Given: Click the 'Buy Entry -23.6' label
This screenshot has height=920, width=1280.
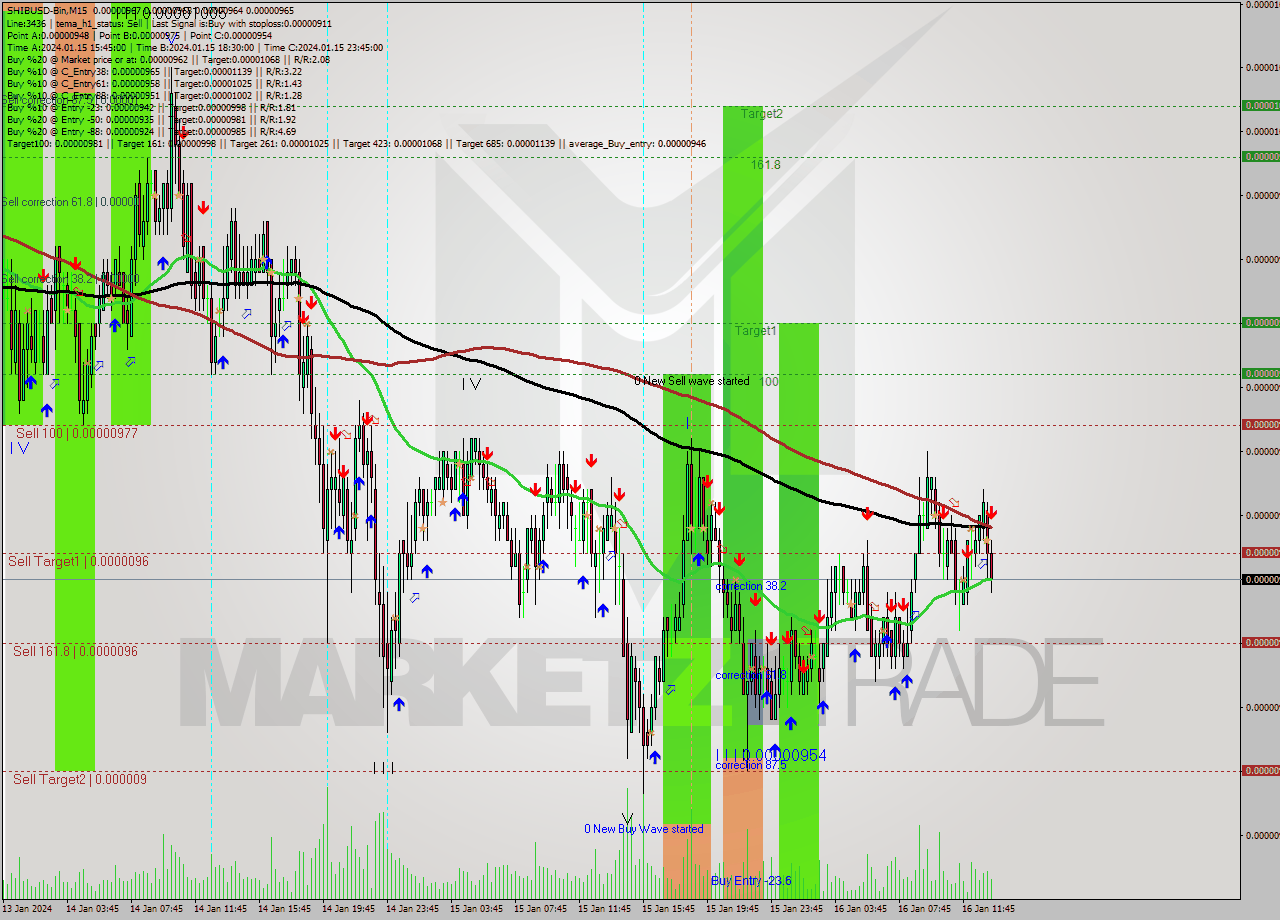Looking at the screenshot, I should [751, 881].
